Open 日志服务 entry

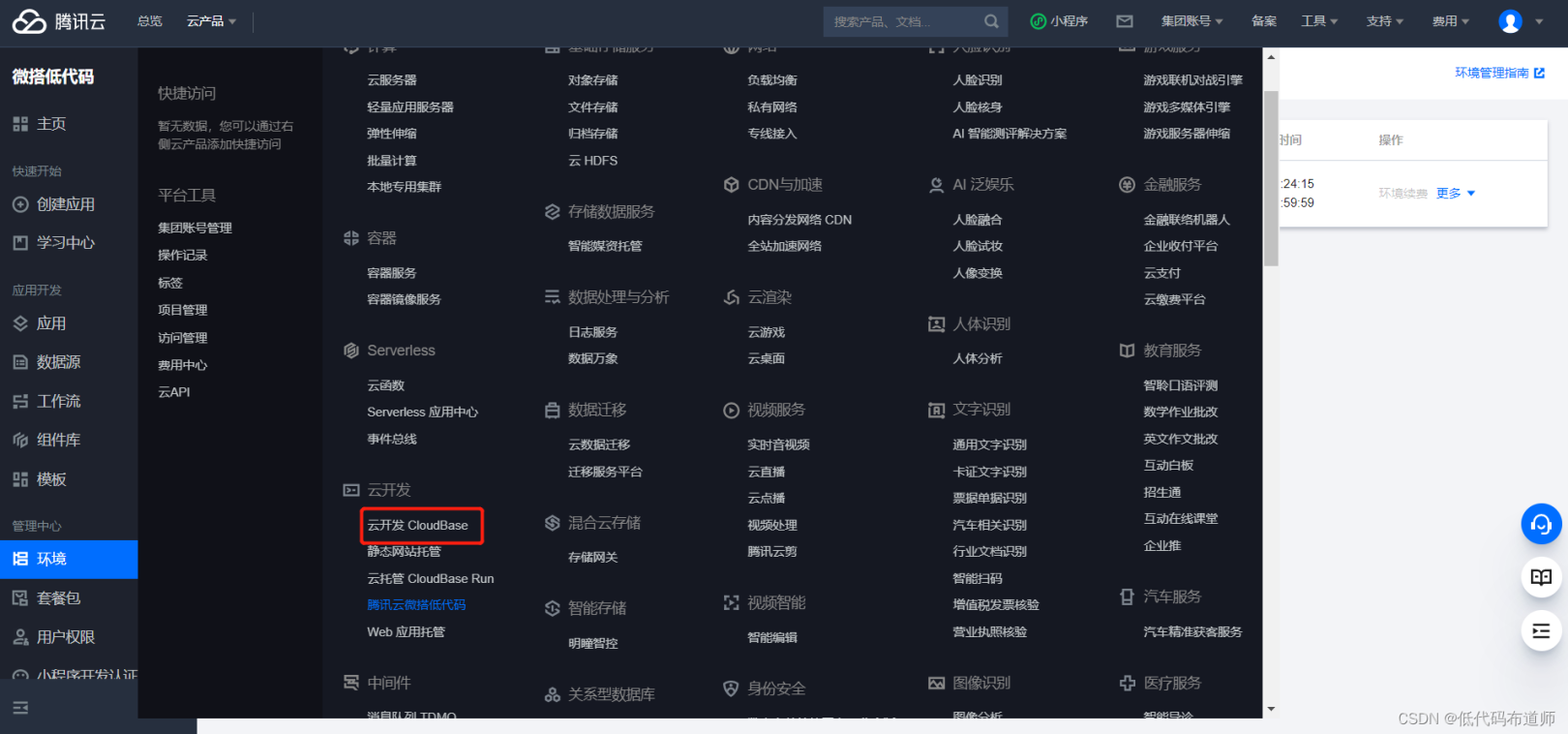[x=593, y=332]
